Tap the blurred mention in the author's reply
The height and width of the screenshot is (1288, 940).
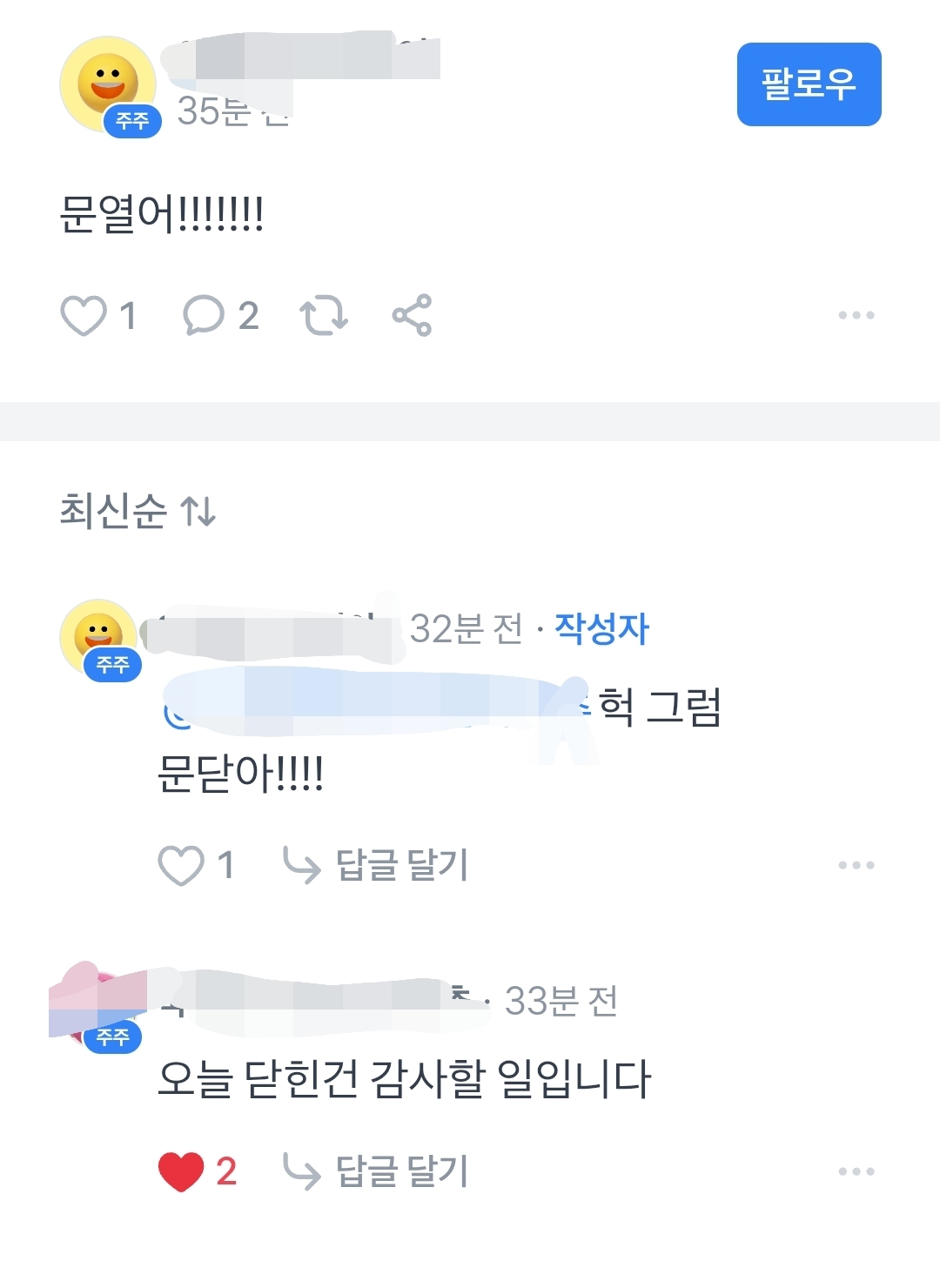[x=376, y=707]
